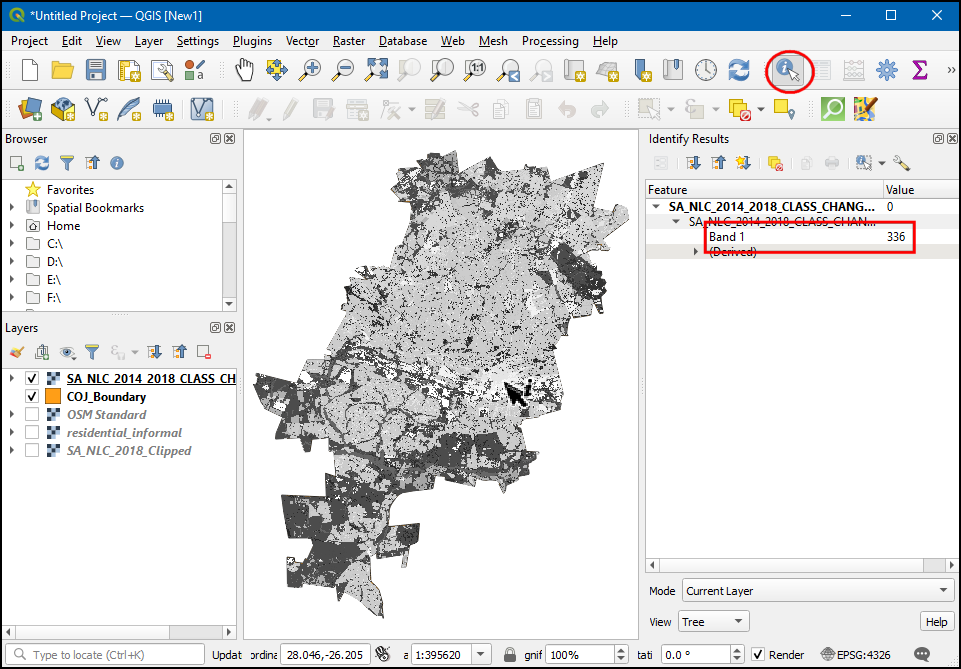Click the Help button in Identify Results
Image resolution: width=961 pixels, height=669 pixels.
[x=936, y=622]
